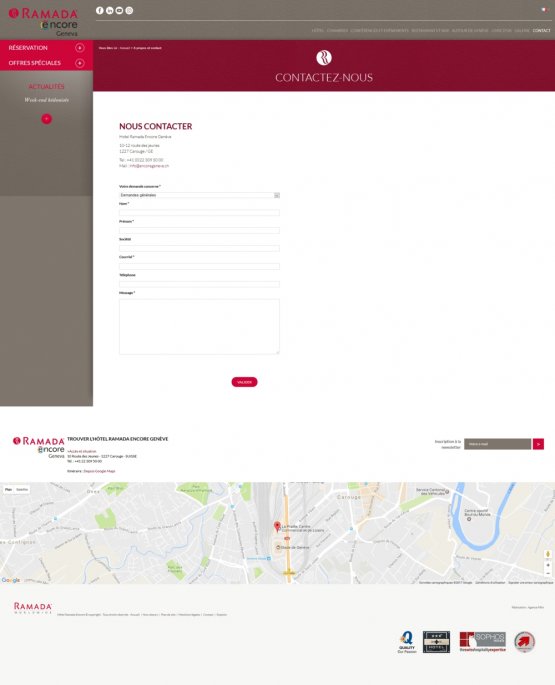Open the Demandes générales dropdown
This screenshot has height=685, width=555.
click(199, 195)
